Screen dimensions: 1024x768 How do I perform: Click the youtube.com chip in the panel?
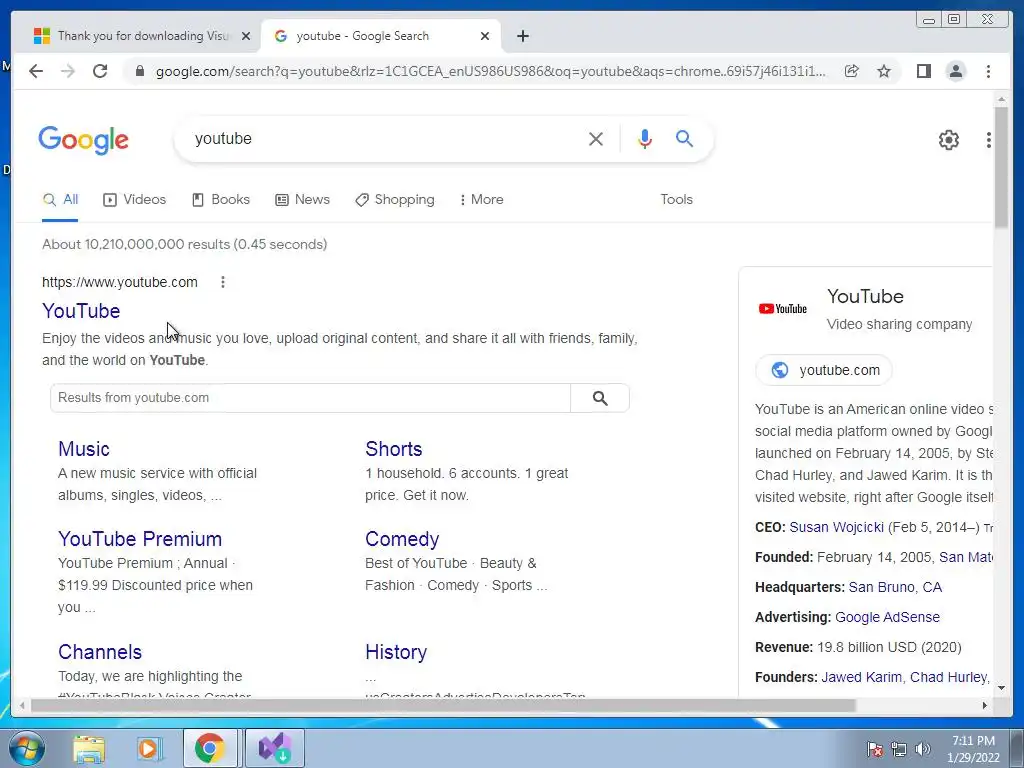[x=824, y=370]
